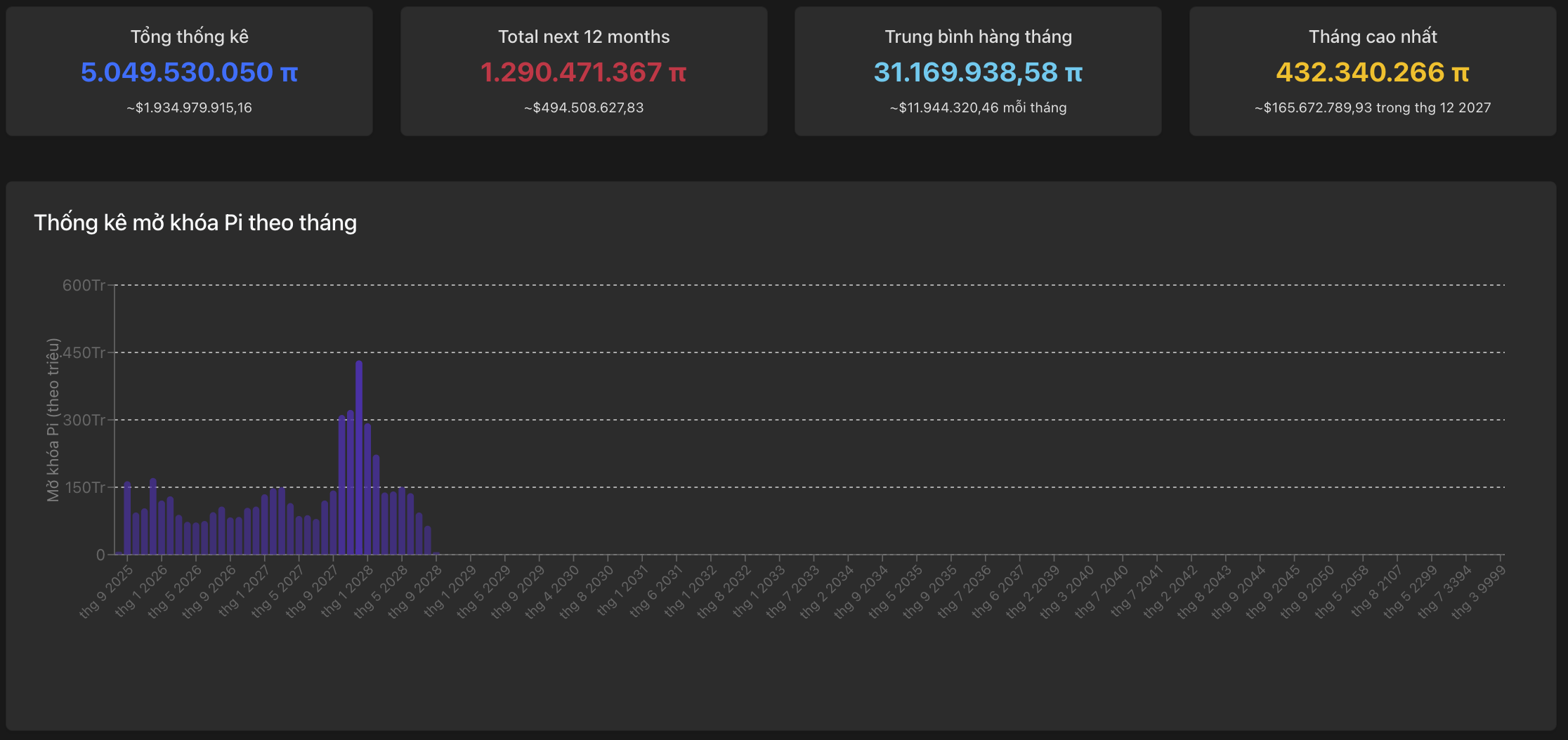Click x-axis label "thg 1 2032"
Screen dimensions: 1568x740
[691, 591]
